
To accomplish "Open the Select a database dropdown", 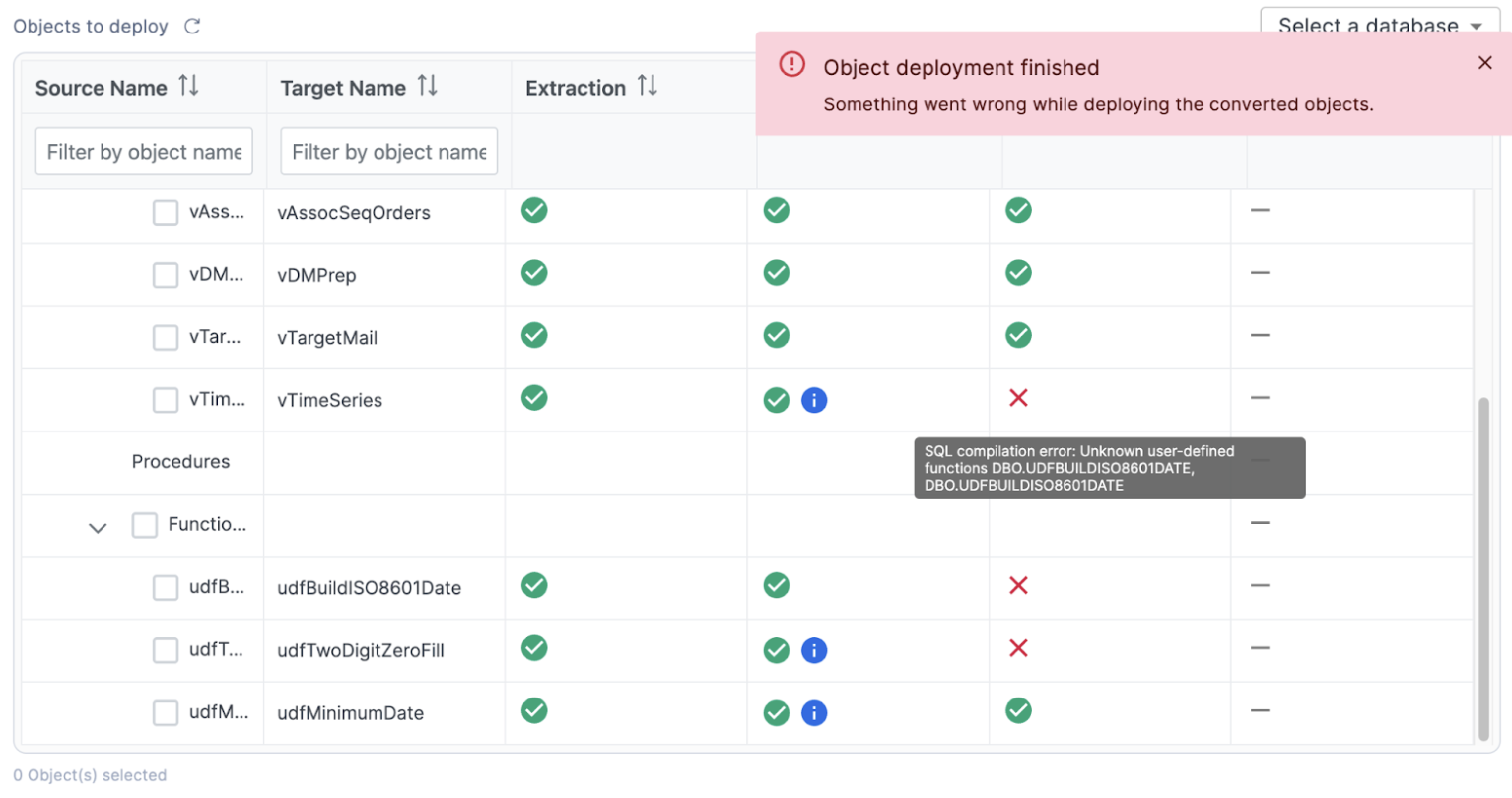I will [1379, 24].
